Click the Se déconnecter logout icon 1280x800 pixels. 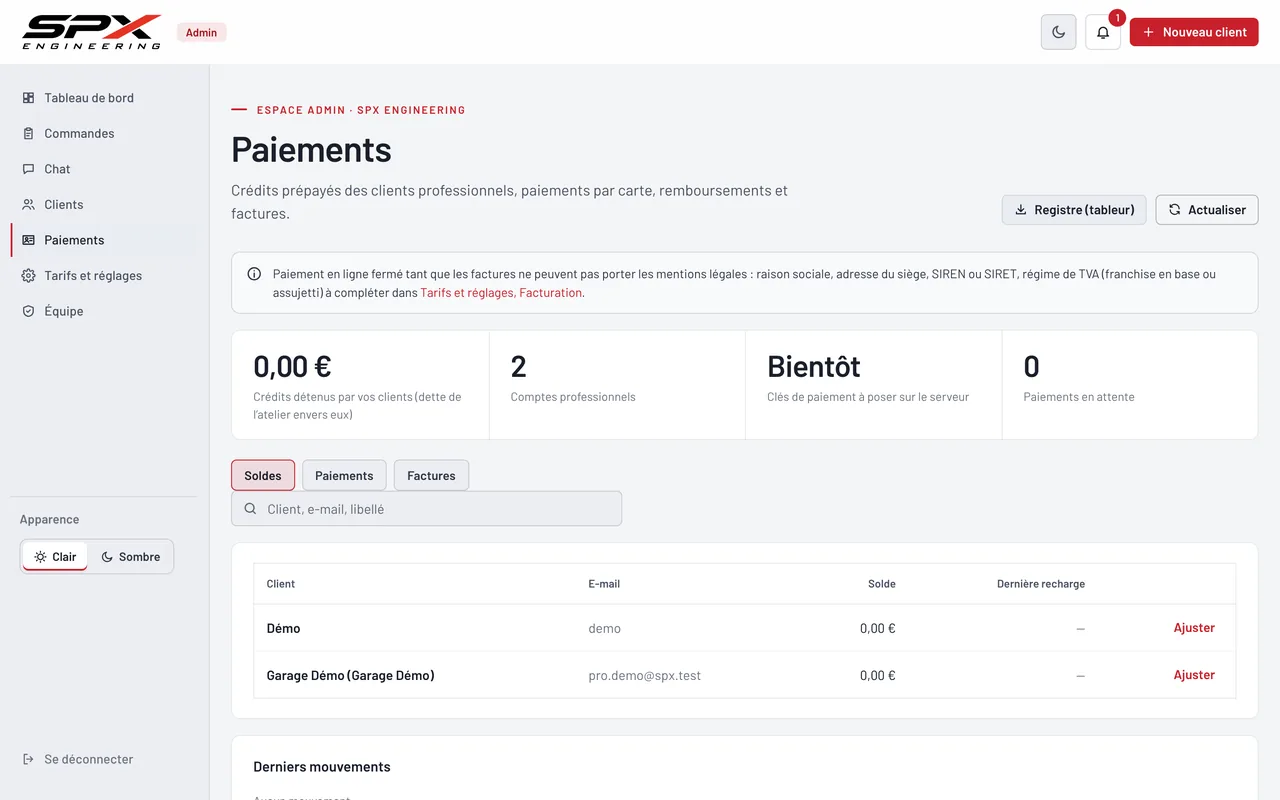pos(28,759)
